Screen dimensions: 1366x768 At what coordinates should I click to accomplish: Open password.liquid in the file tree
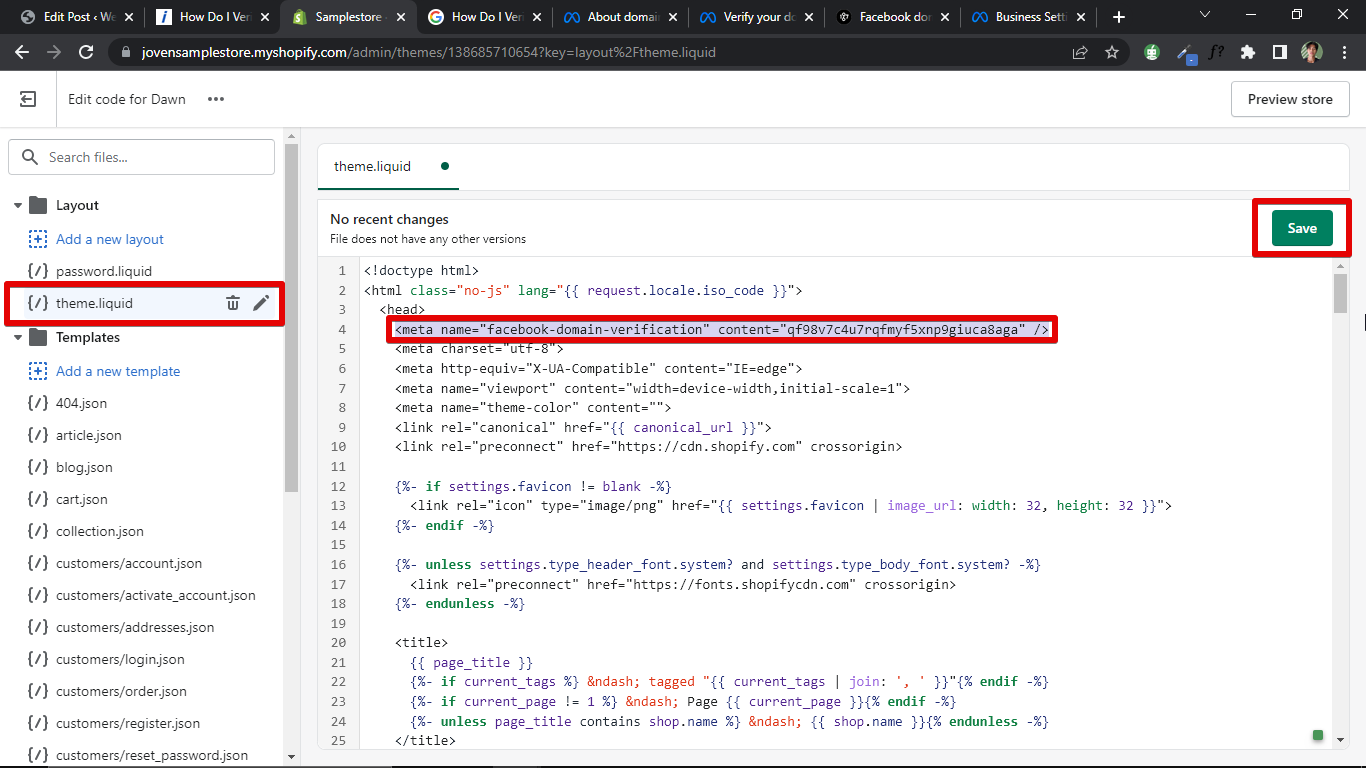pyautogui.click(x=104, y=271)
